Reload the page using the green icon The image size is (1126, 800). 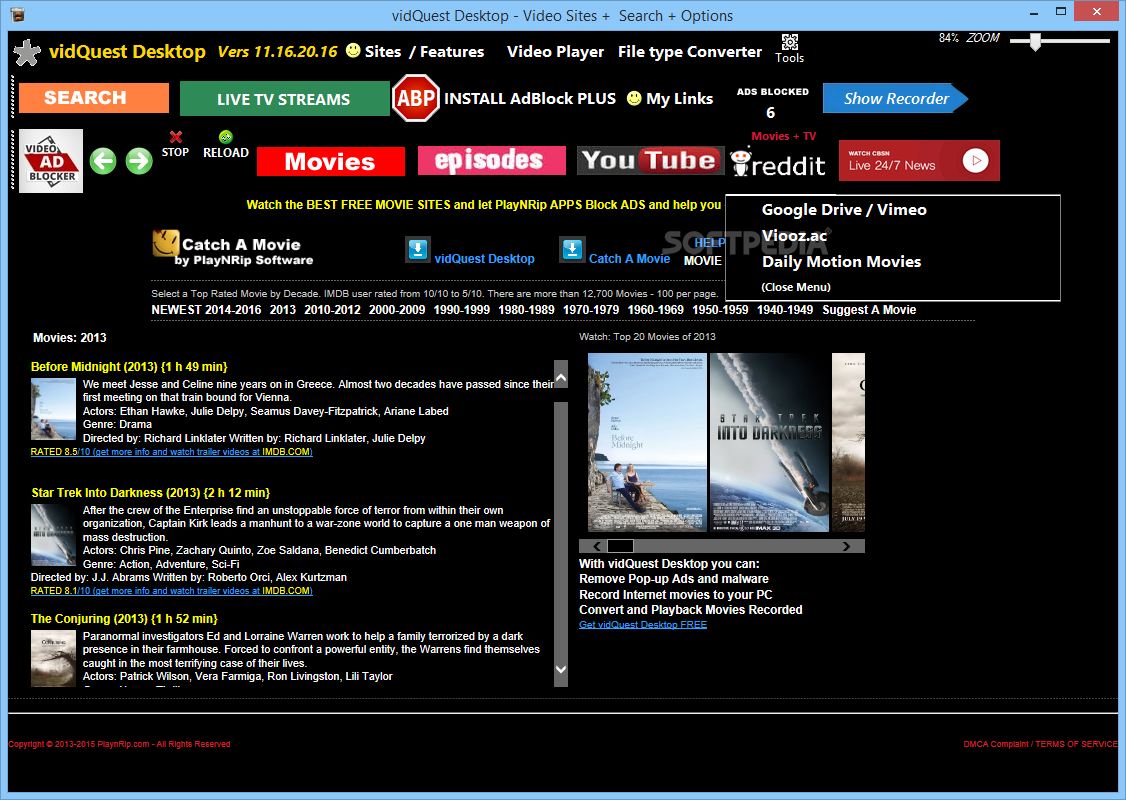(x=225, y=136)
